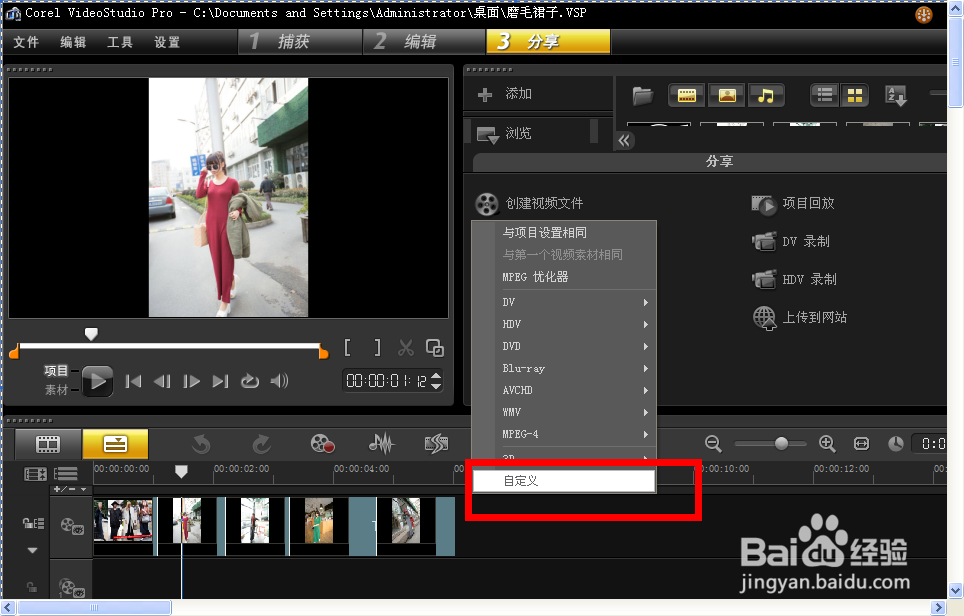Image resolution: width=964 pixels, height=616 pixels.
Task: Step to next frame
Action: coord(191,381)
